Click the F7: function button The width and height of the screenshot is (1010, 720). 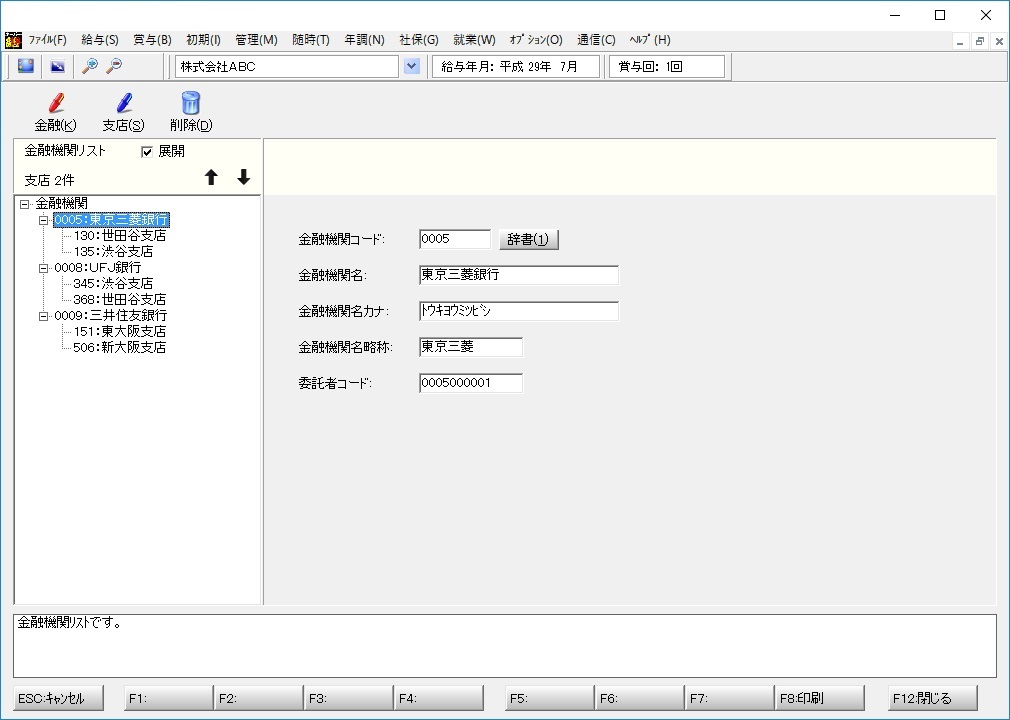pos(729,698)
